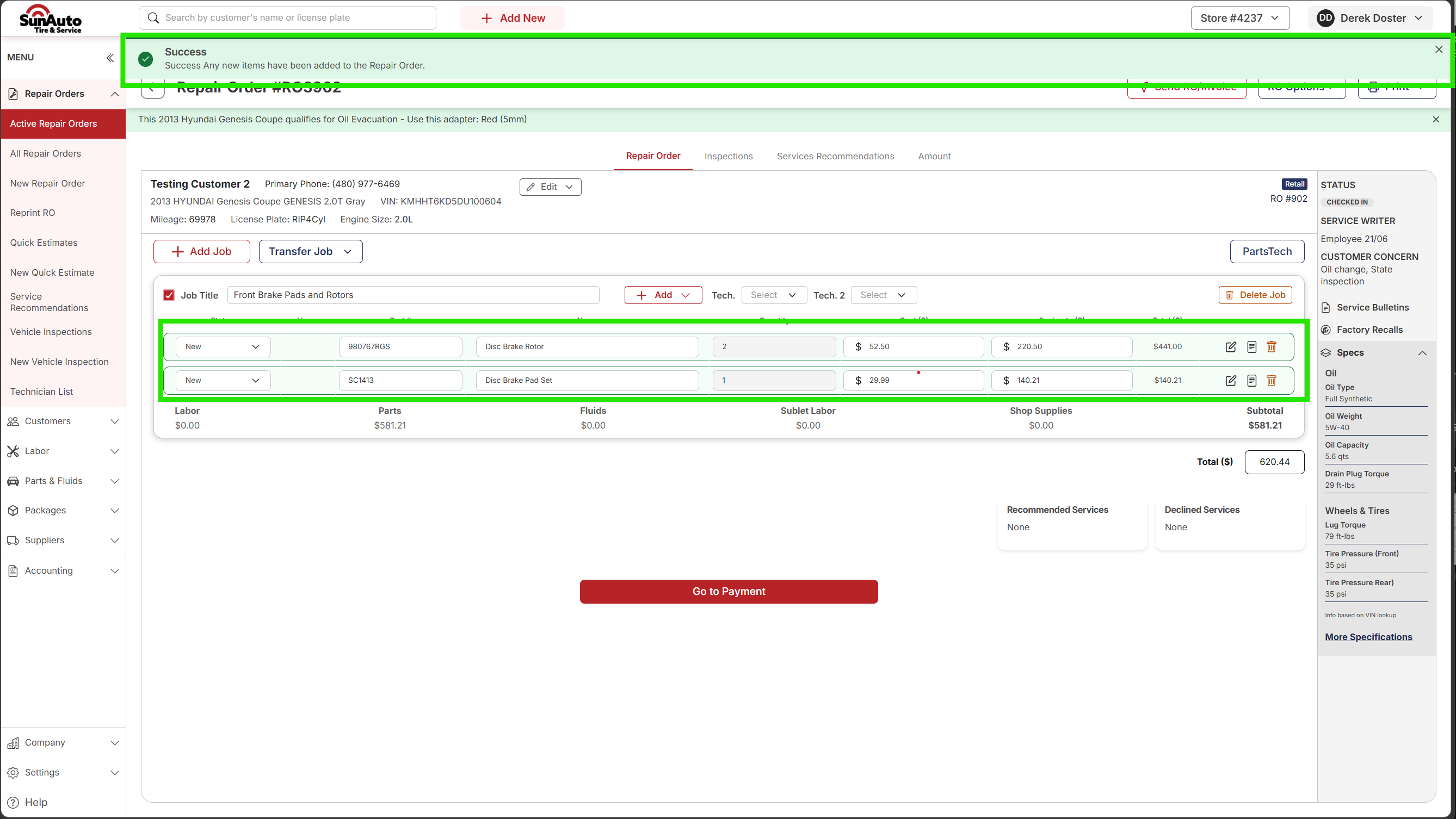Image resolution: width=1456 pixels, height=819 pixels.
Task: Collapse the Specs section chevron
Action: tap(1422, 353)
